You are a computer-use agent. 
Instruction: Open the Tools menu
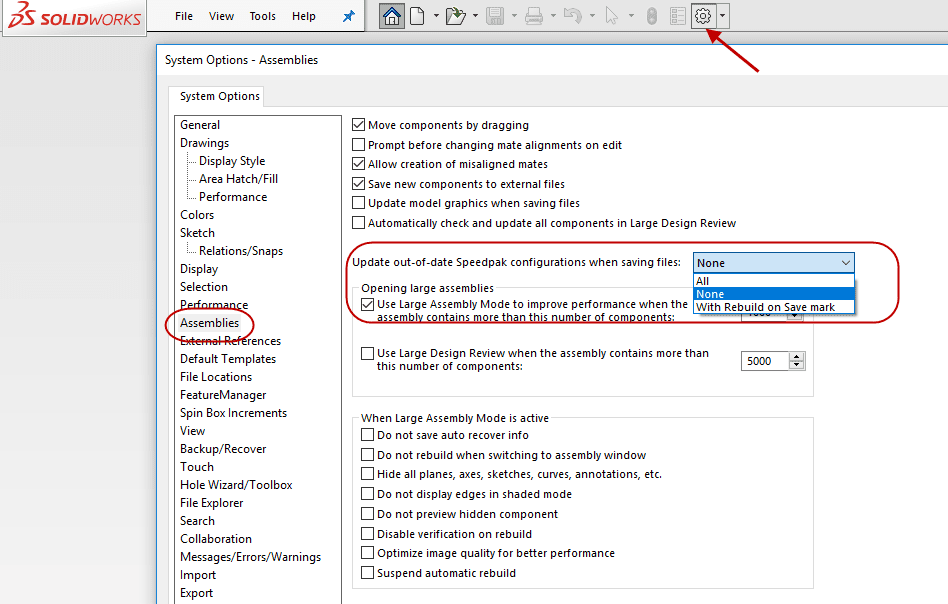point(262,16)
